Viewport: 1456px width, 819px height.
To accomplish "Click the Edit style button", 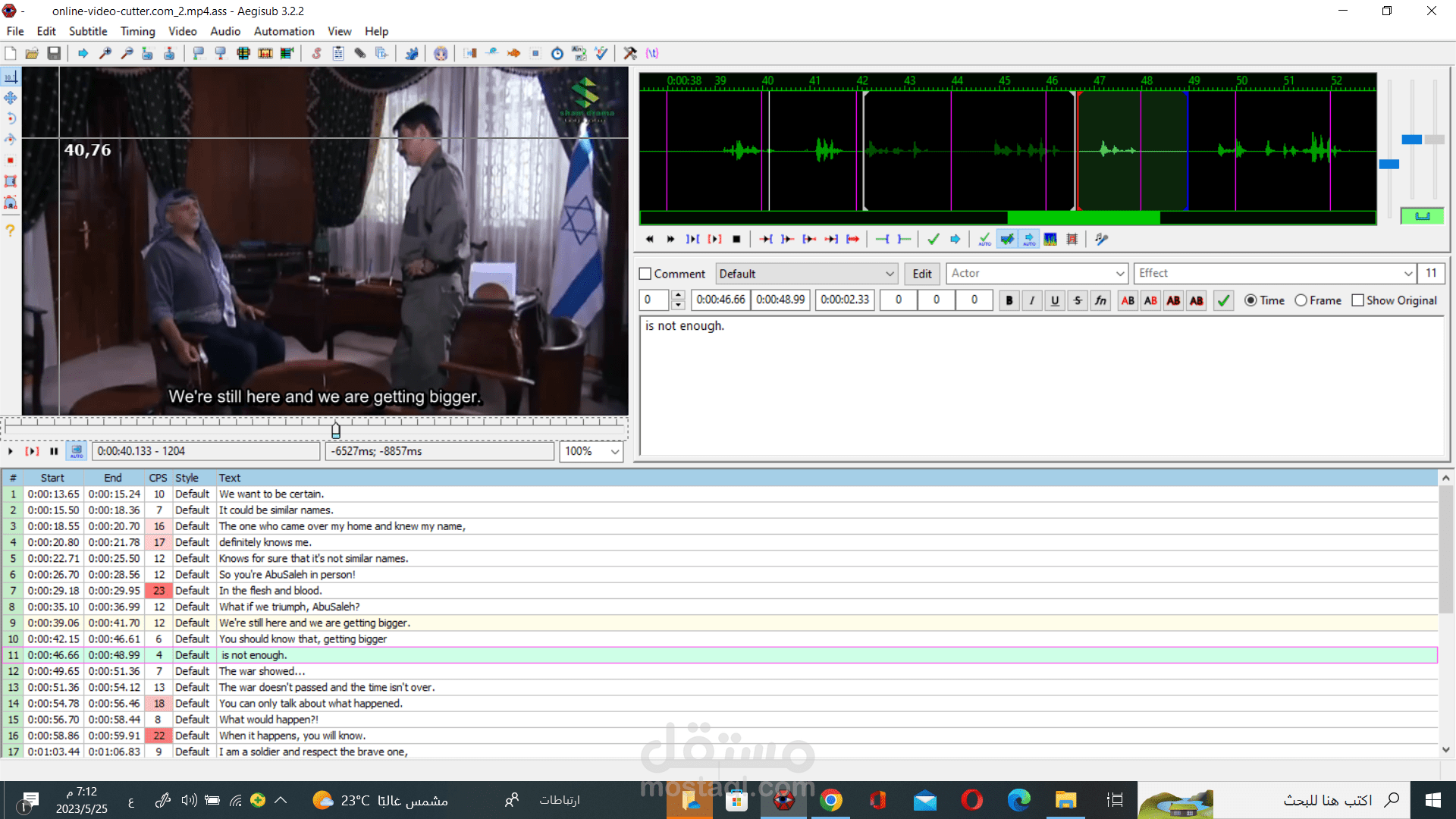I will (x=922, y=274).
